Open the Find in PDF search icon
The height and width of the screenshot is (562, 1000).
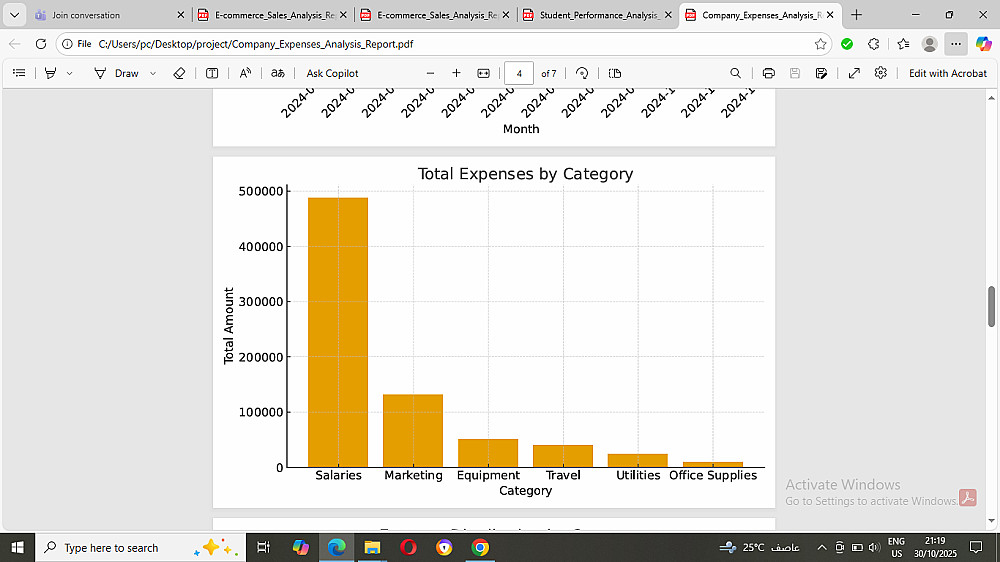pos(735,73)
